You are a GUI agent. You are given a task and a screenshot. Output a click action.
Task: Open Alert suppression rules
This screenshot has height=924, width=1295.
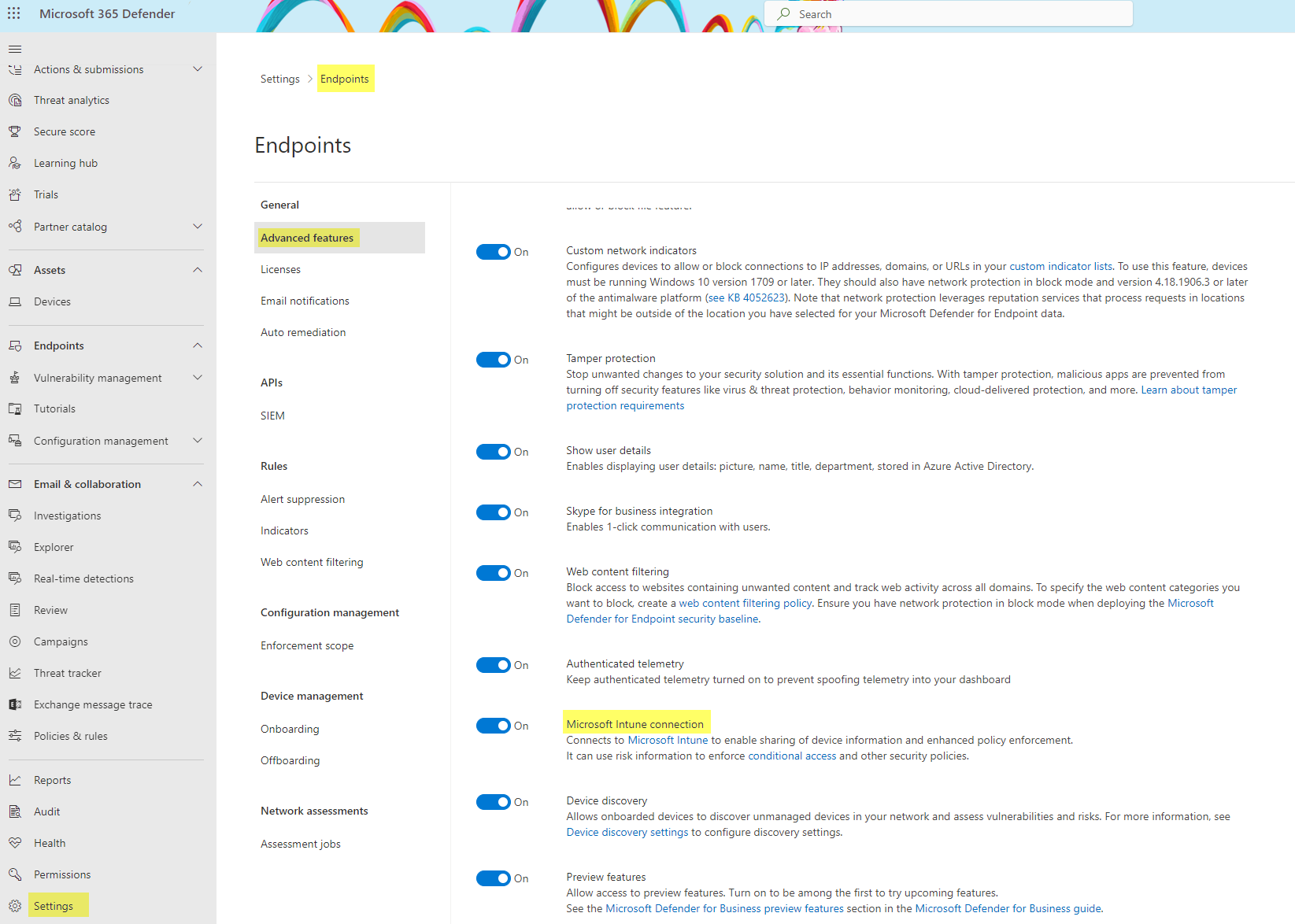(x=302, y=499)
